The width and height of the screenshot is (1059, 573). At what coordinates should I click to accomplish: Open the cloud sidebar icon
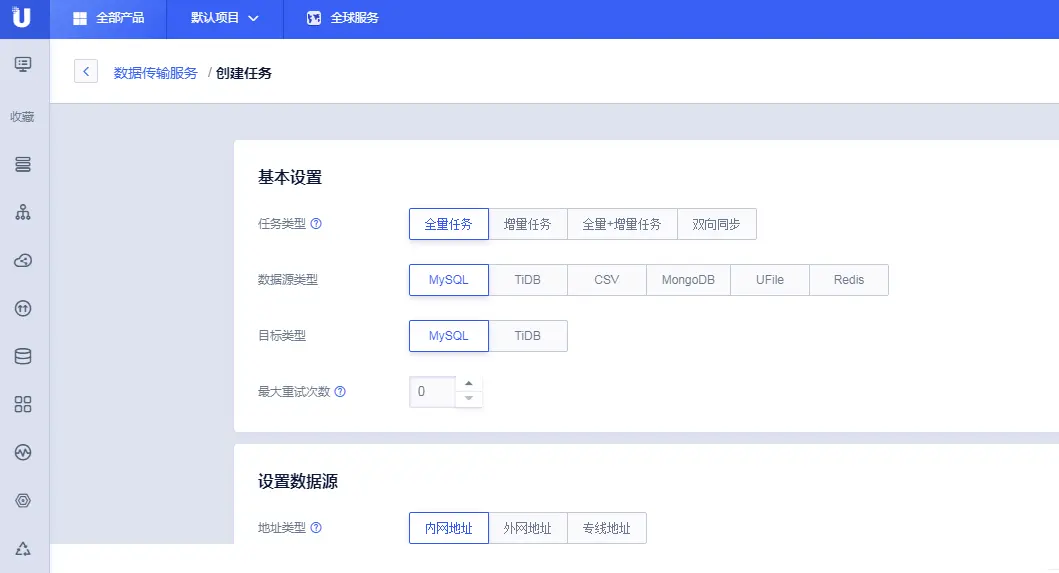pyautogui.click(x=23, y=261)
